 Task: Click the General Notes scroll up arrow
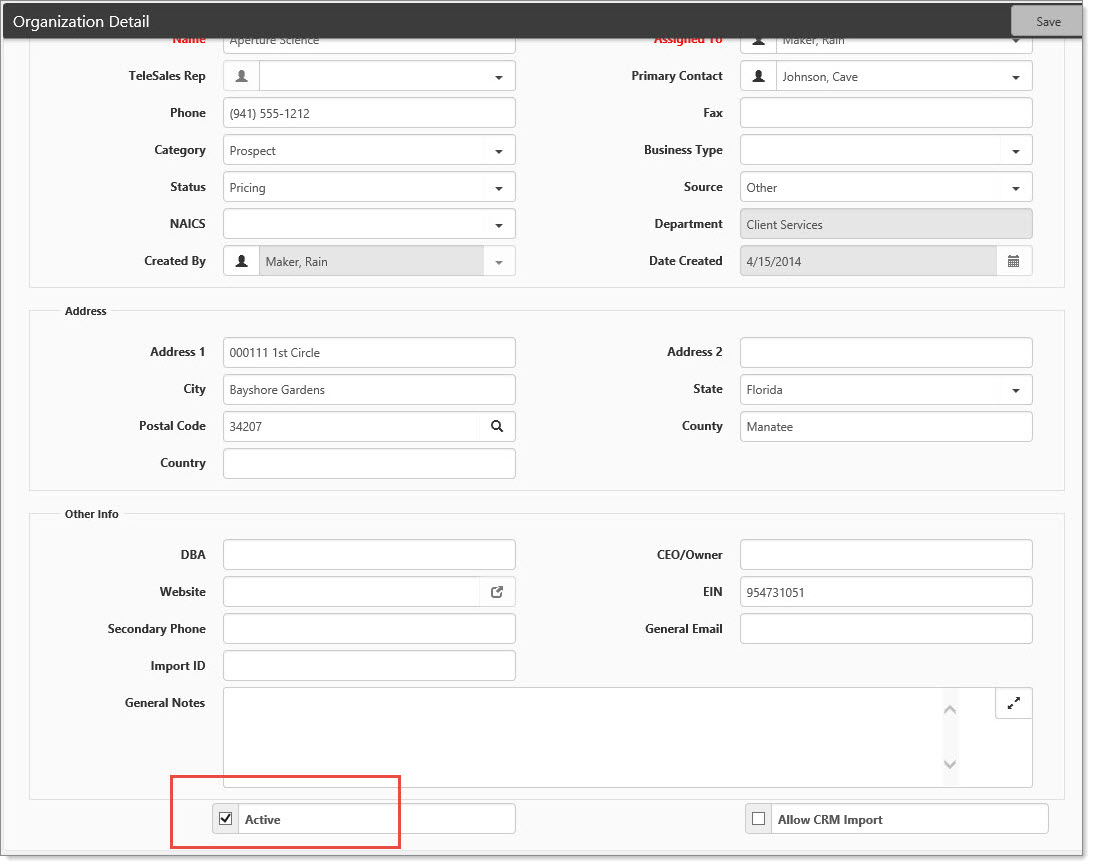(949, 709)
